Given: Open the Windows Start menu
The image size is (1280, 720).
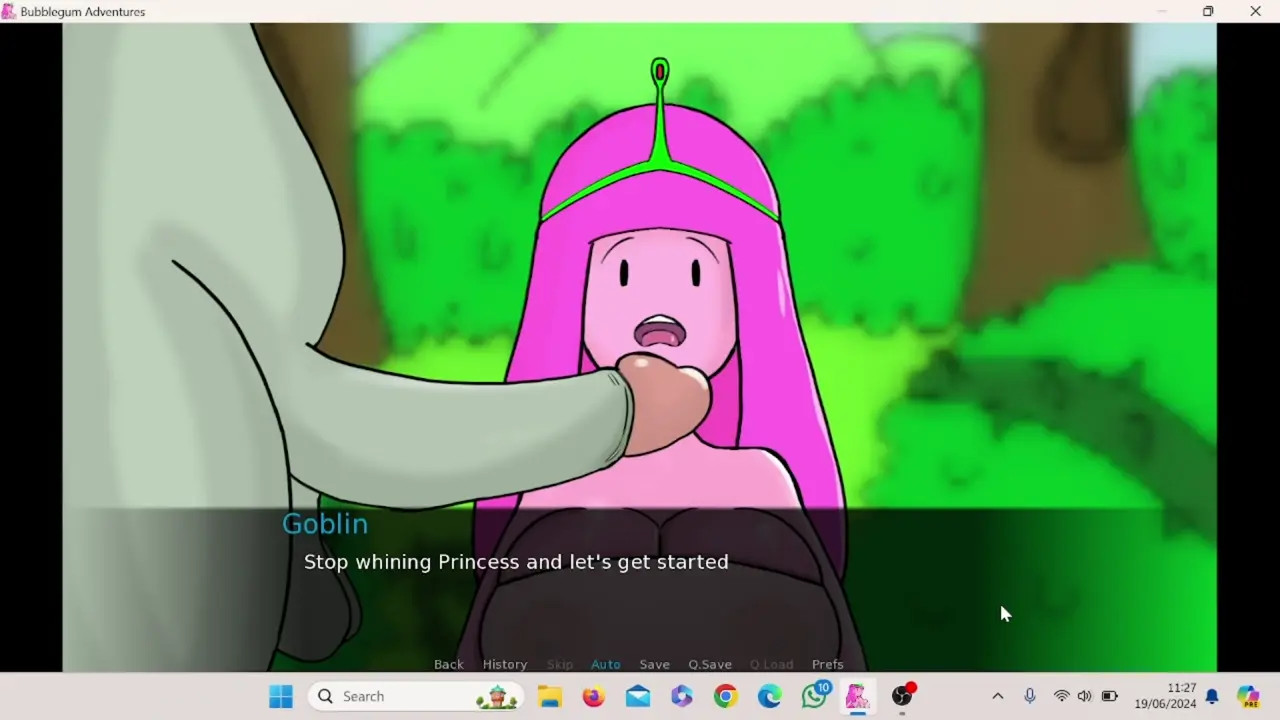Looking at the screenshot, I should (281, 696).
